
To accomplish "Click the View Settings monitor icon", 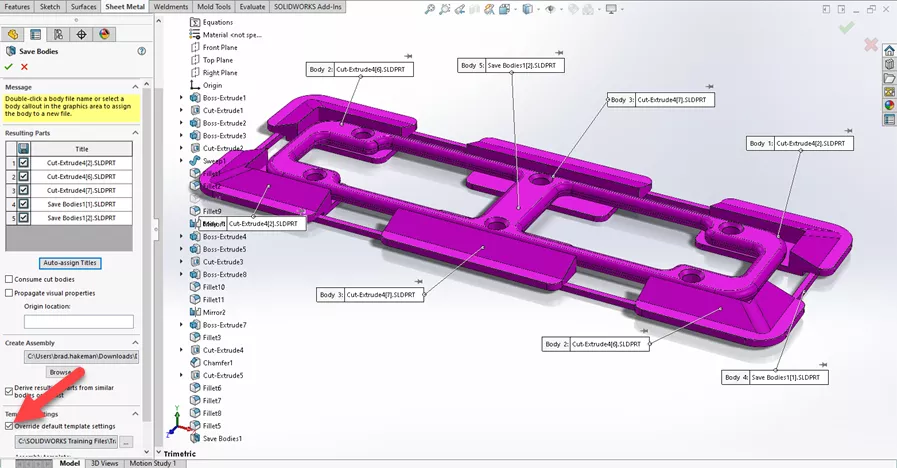I will click(611, 9).
